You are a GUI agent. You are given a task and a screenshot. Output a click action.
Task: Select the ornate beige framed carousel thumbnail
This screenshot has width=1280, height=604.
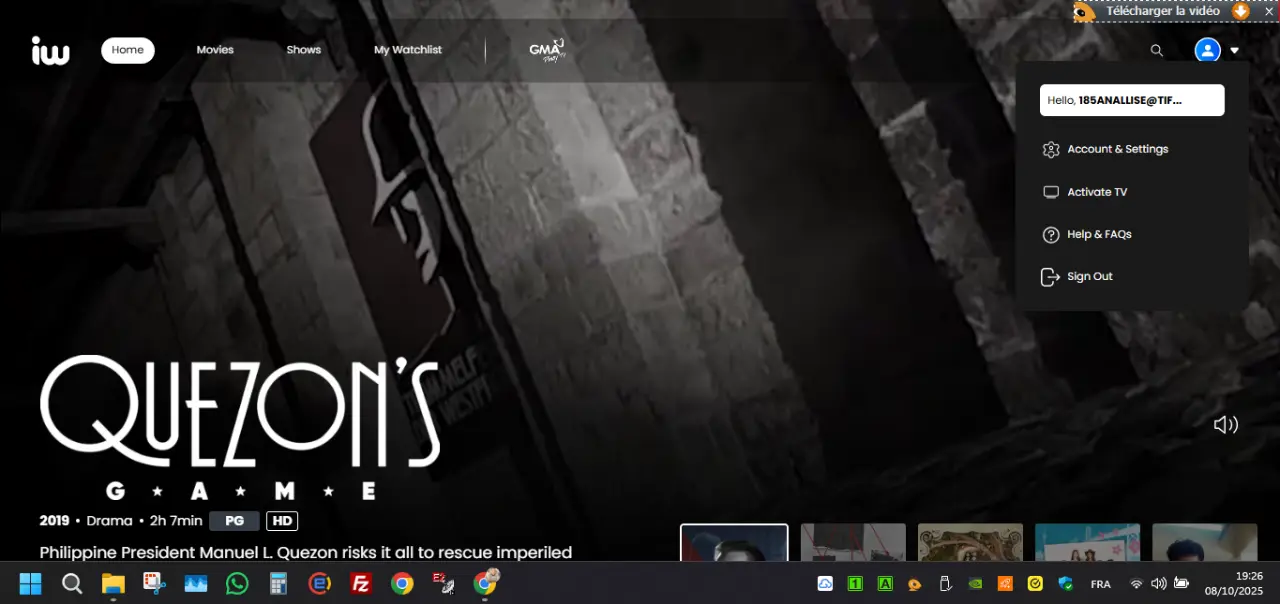[x=970, y=542]
